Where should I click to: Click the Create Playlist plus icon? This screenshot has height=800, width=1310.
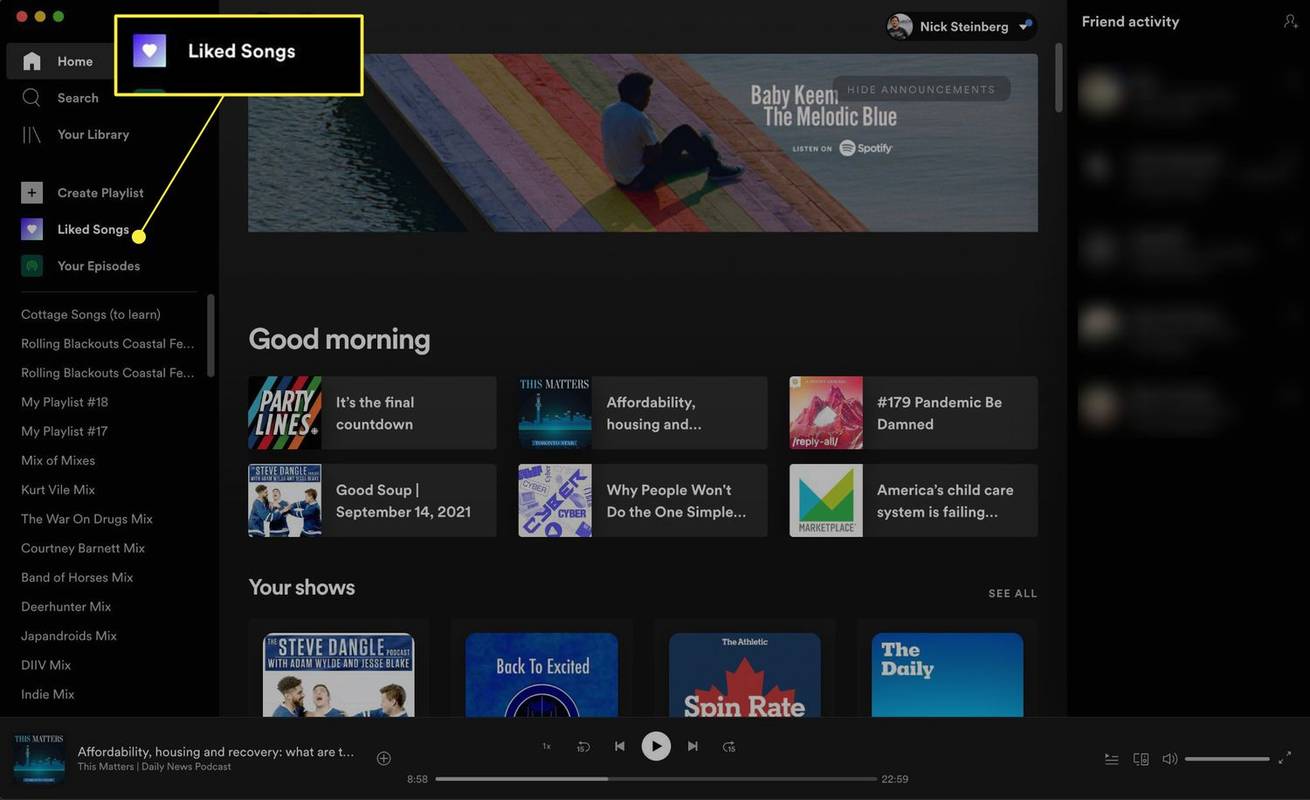coord(32,193)
